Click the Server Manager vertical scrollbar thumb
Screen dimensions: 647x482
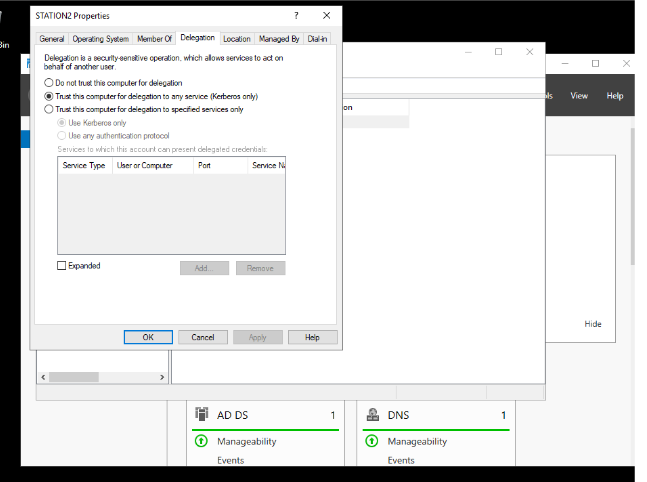click(x=633, y=196)
